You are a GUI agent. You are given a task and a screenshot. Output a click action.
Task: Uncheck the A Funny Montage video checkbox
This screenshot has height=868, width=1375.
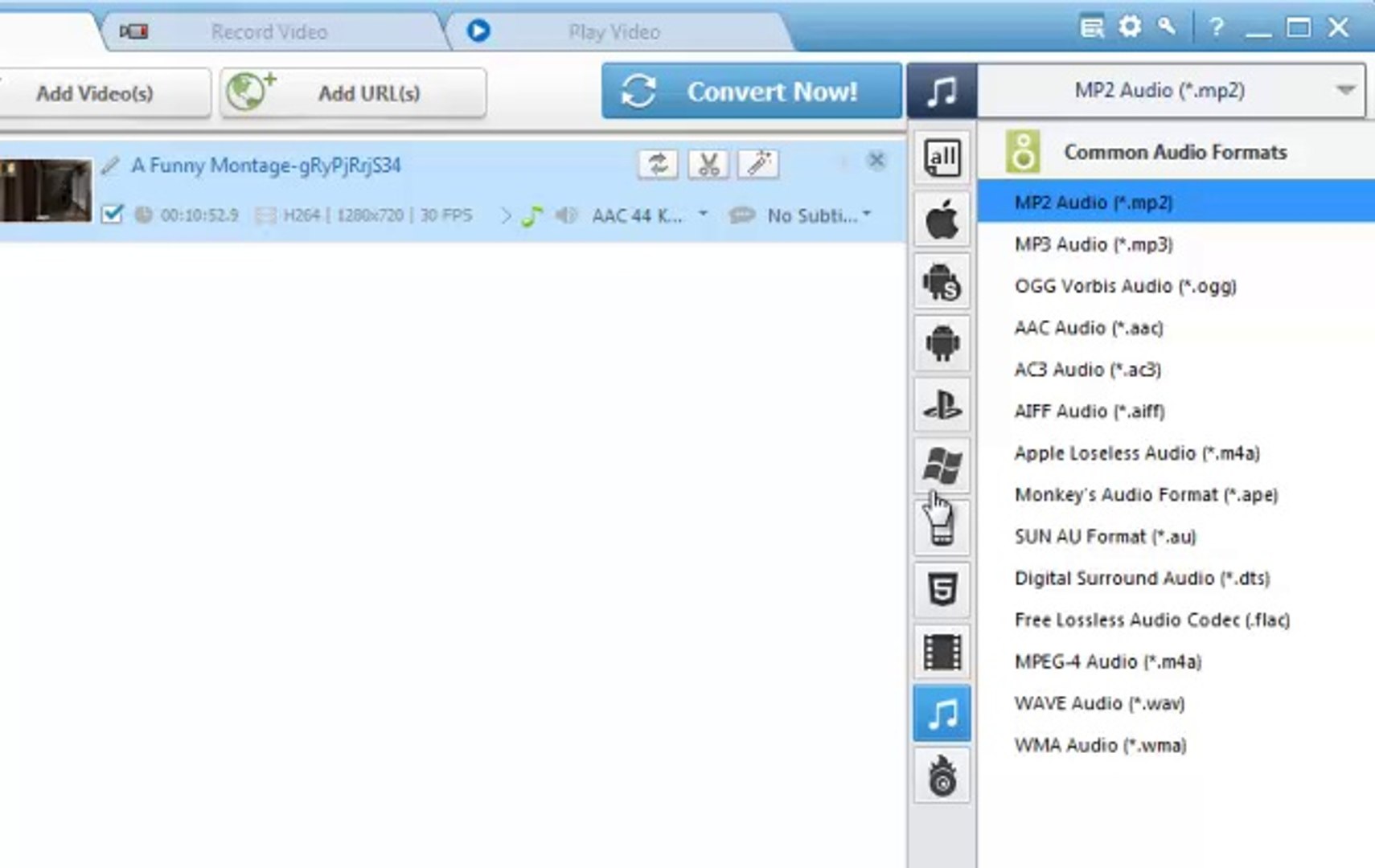[x=112, y=215]
